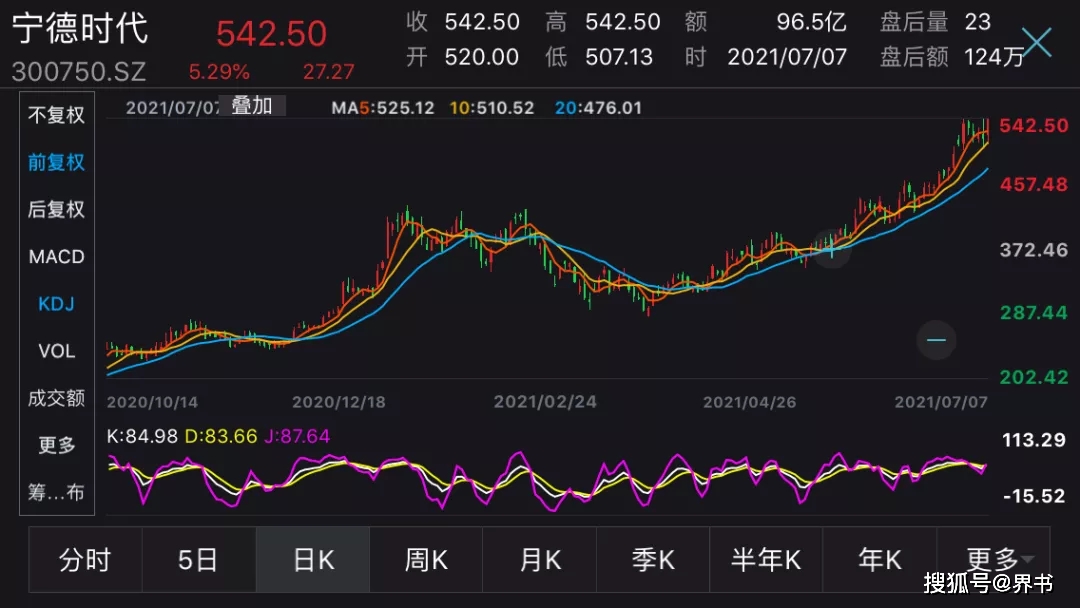
Task: Switch the indicator to MACD
Action: coord(56,256)
